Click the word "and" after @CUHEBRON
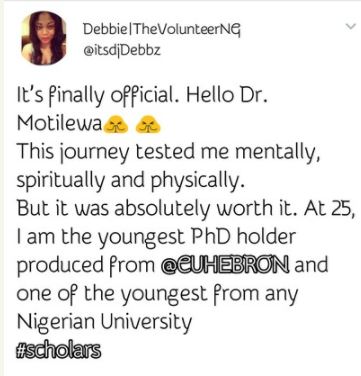The image size is (361, 376). 311,265
